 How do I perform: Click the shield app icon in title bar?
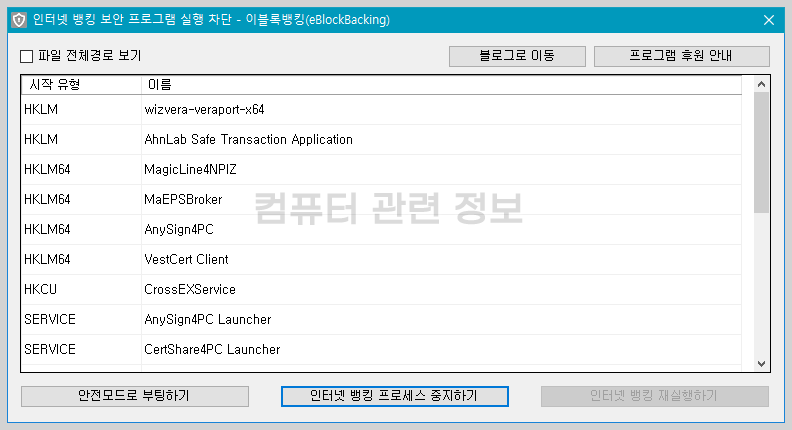(19, 20)
